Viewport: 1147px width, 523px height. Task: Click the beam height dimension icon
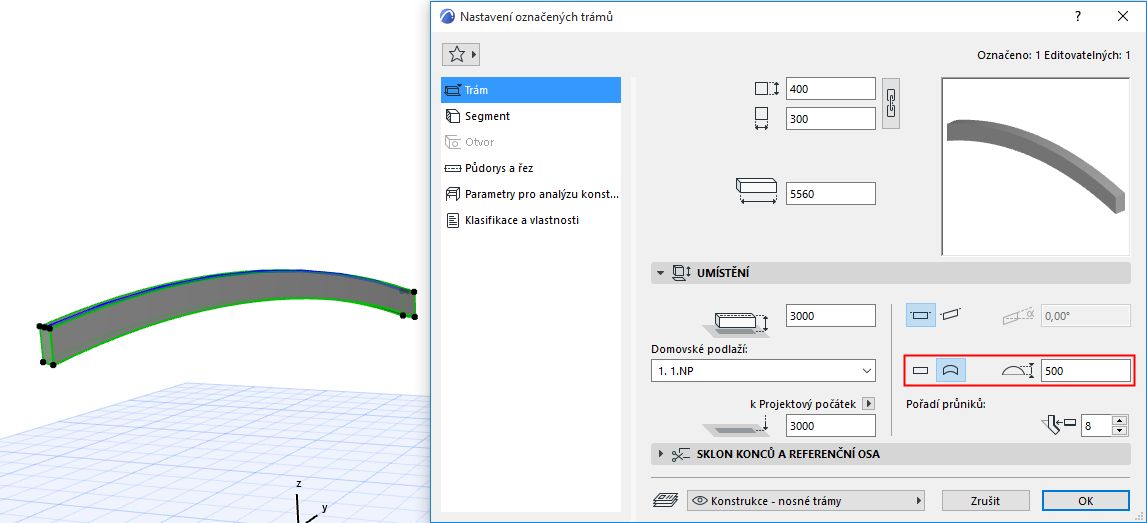(x=767, y=89)
